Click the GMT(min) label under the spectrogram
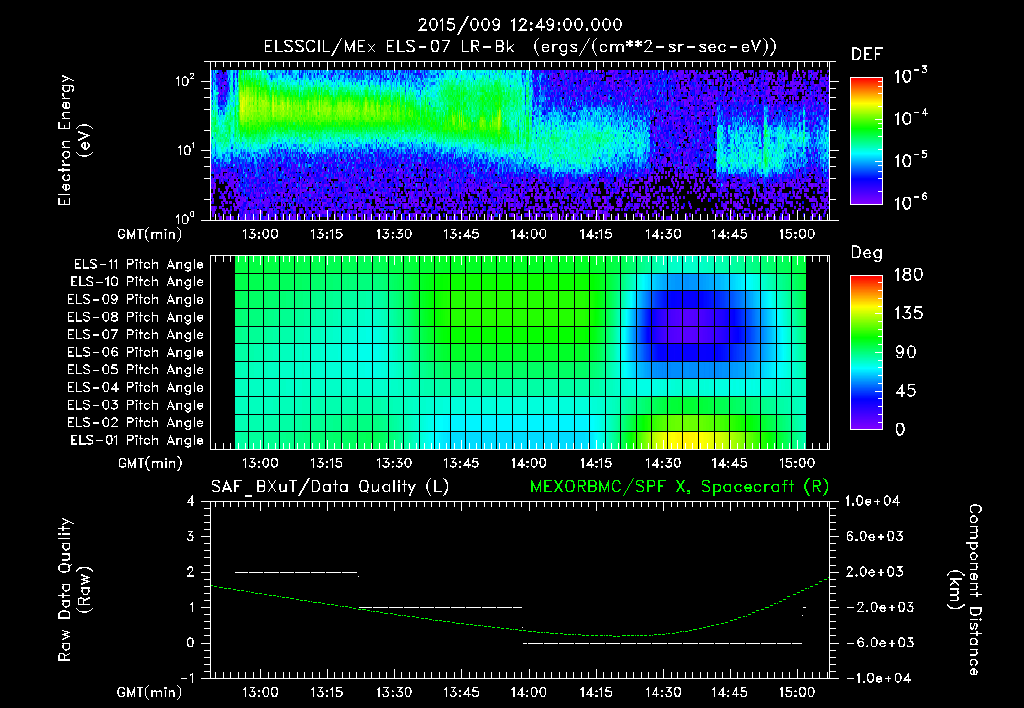The width and height of the screenshot is (1024, 708). [x=150, y=234]
